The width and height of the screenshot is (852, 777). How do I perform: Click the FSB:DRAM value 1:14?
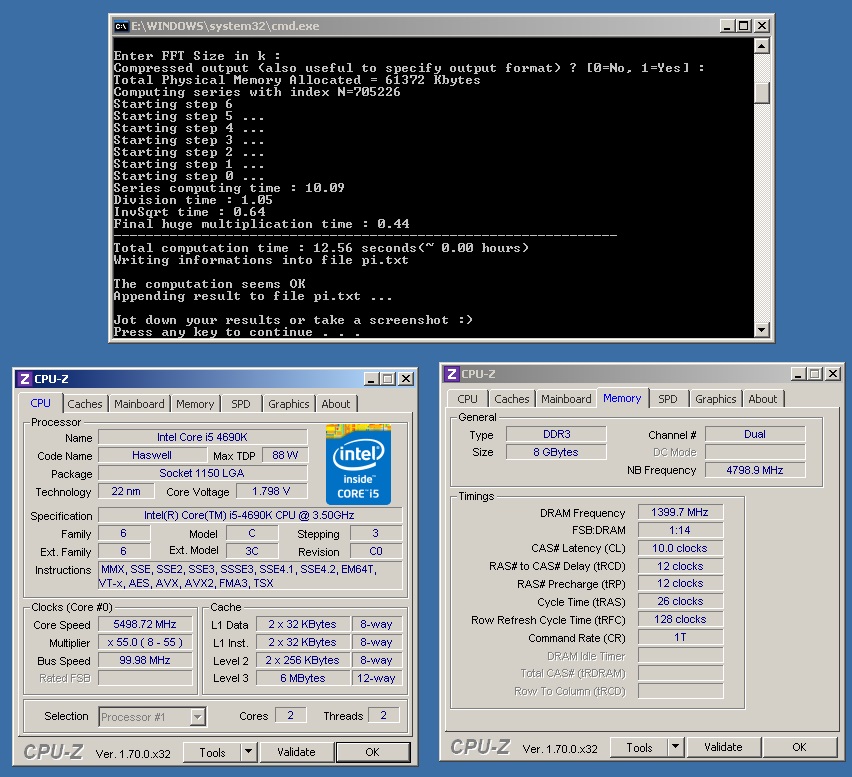[680, 530]
